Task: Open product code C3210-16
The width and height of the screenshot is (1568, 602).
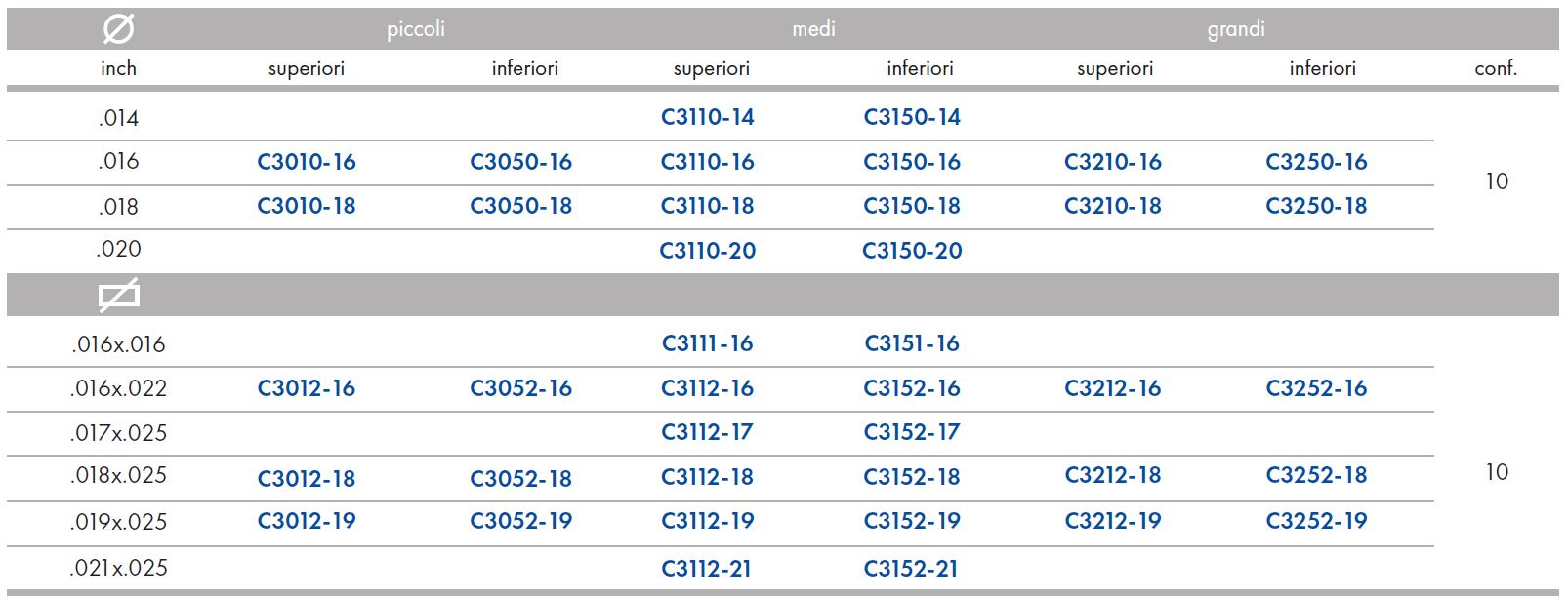Action: (x=1113, y=162)
